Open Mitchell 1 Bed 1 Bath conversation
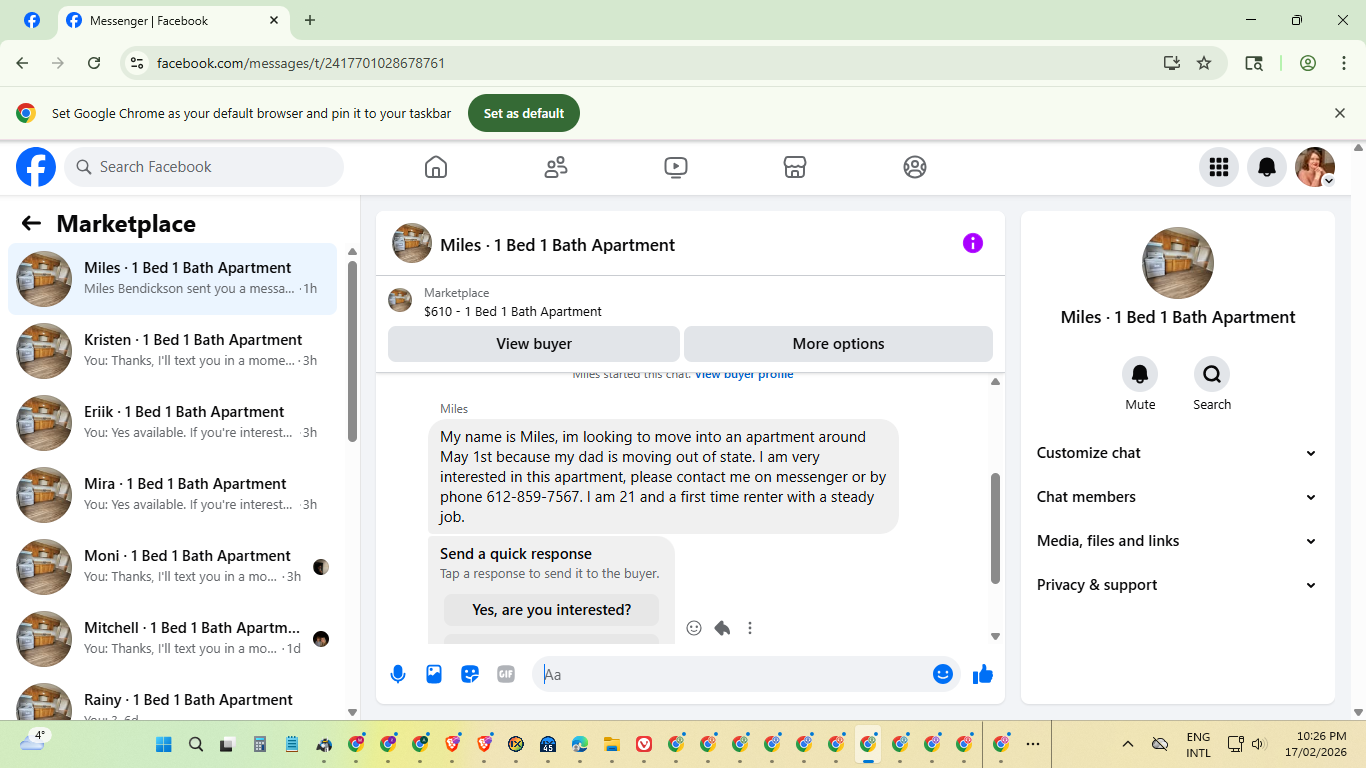The width and height of the screenshot is (1366, 768). (173, 639)
